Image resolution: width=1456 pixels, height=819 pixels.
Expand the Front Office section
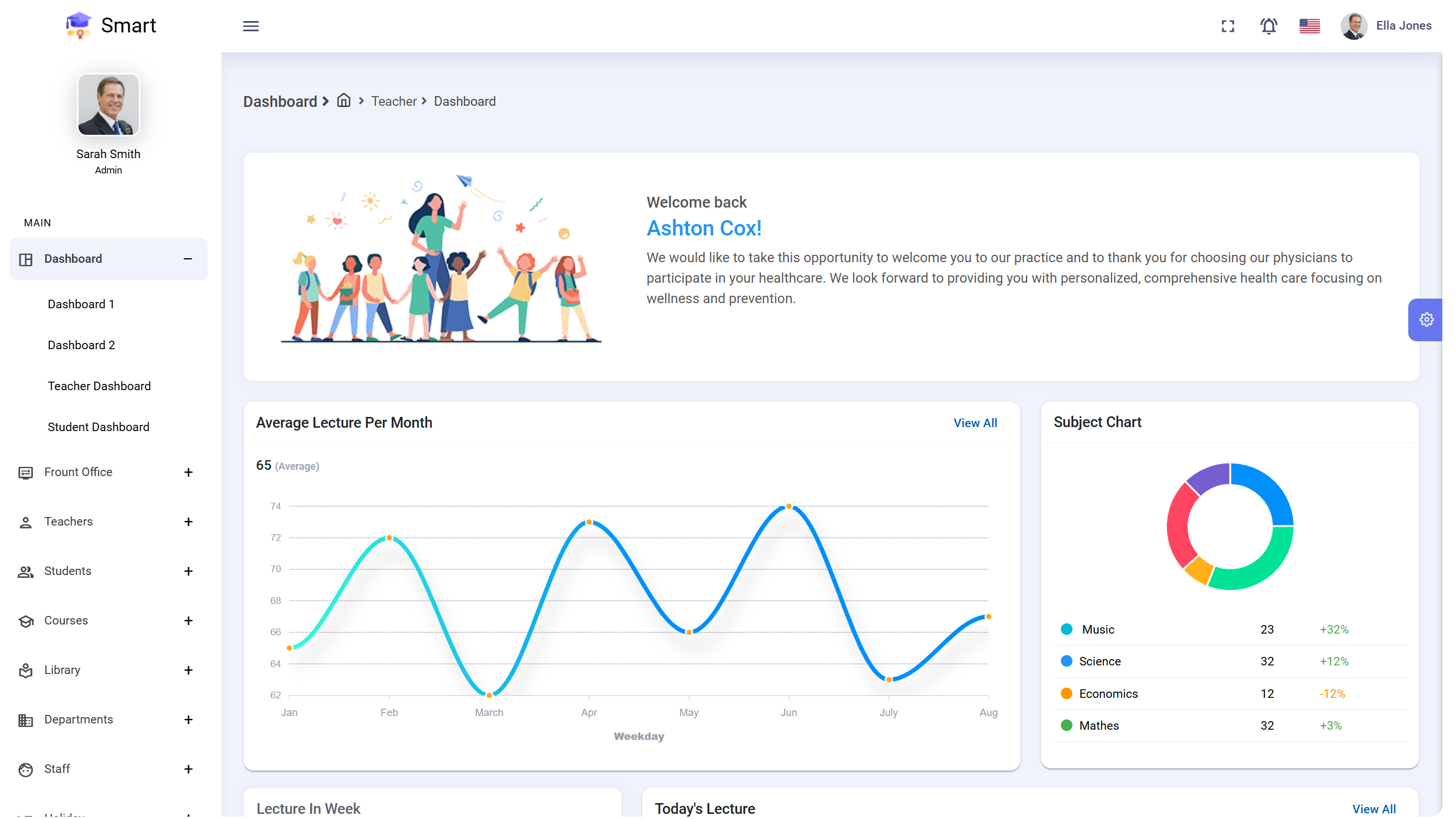coord(188,472)
